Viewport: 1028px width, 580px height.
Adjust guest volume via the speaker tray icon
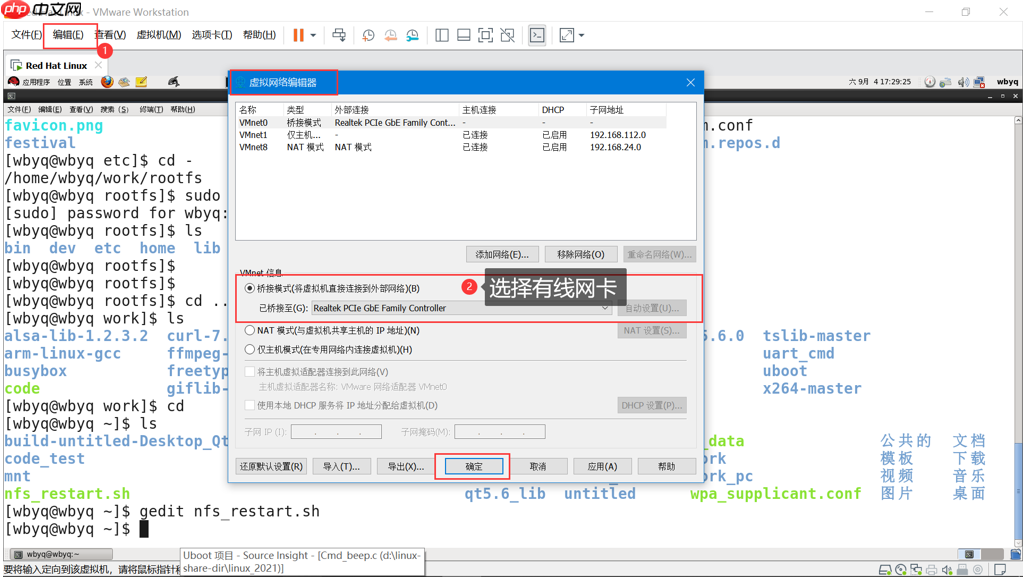(x=964, y=82)
